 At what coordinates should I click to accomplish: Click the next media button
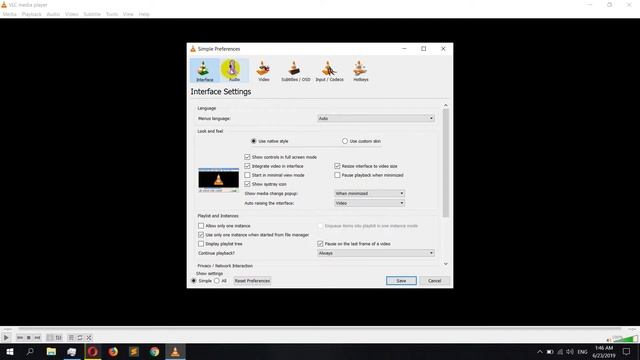[x=37, y=338]
